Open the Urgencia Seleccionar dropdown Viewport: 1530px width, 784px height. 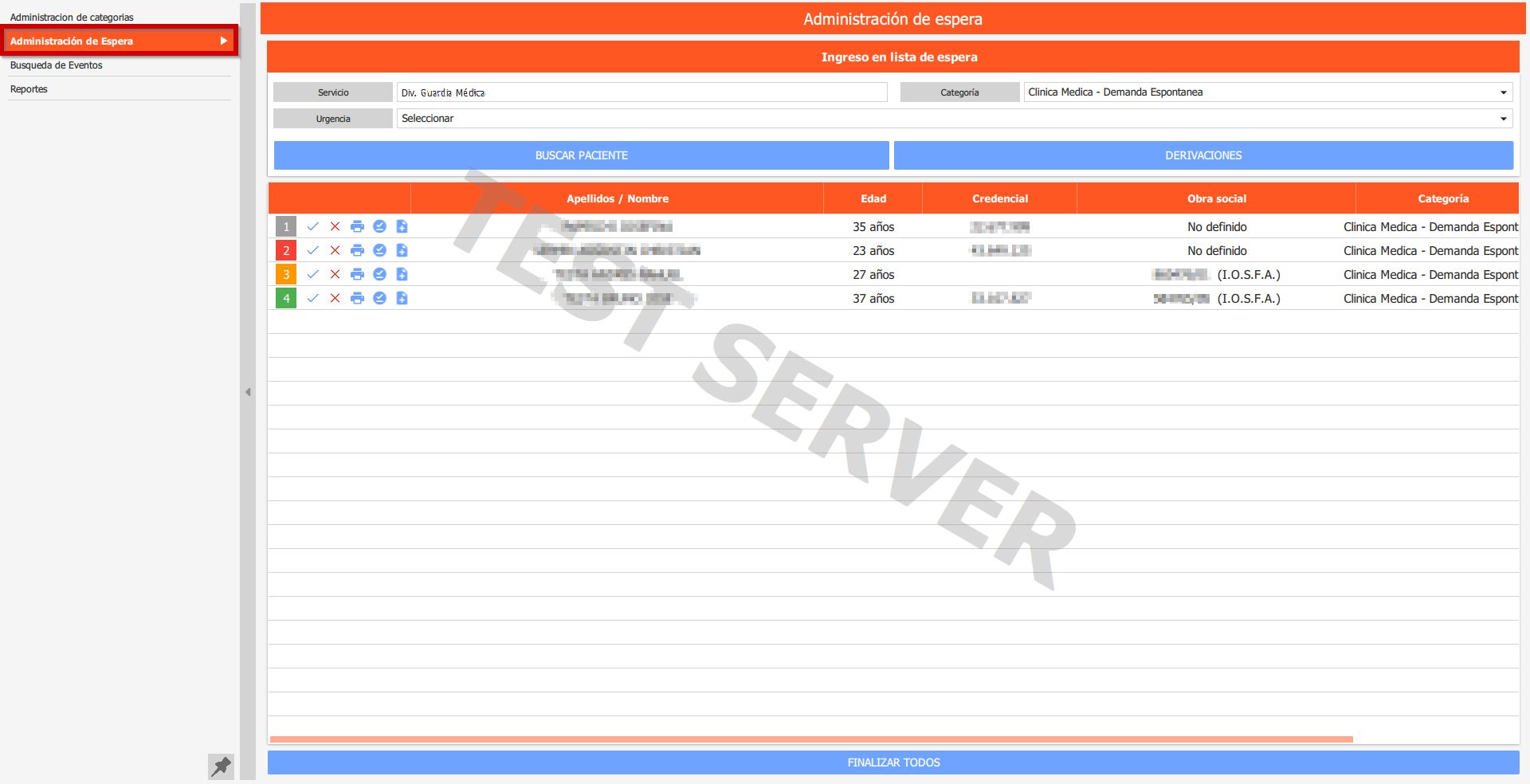(x=954, y=119)
